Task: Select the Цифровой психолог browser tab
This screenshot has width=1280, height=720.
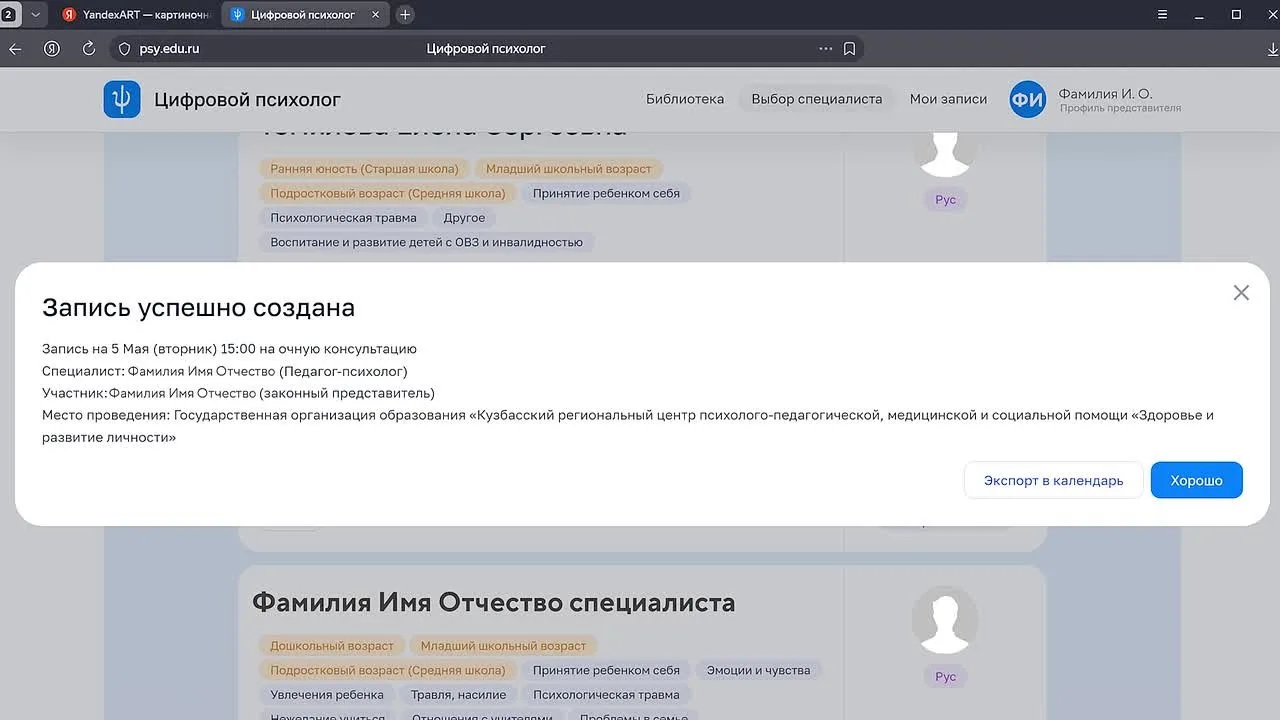Action: point(305,14)
